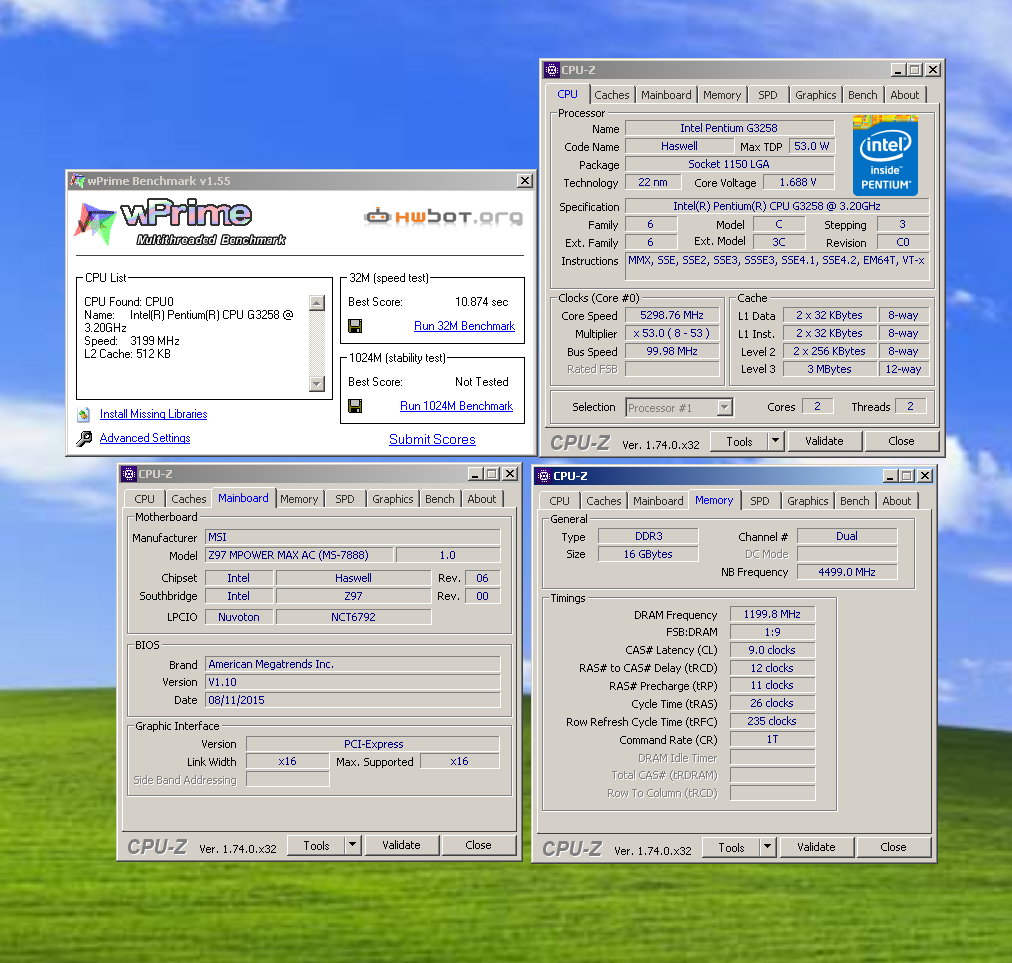Click LPCIO chip field NCT6792
Screen dimensions: 1012x963
(x=353, y=617)
